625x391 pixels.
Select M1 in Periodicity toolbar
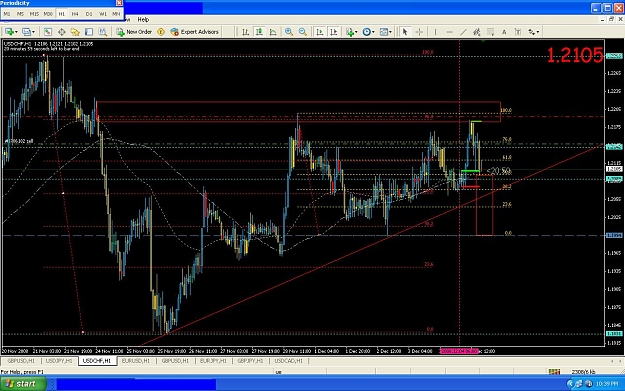(x=7, y=14)
